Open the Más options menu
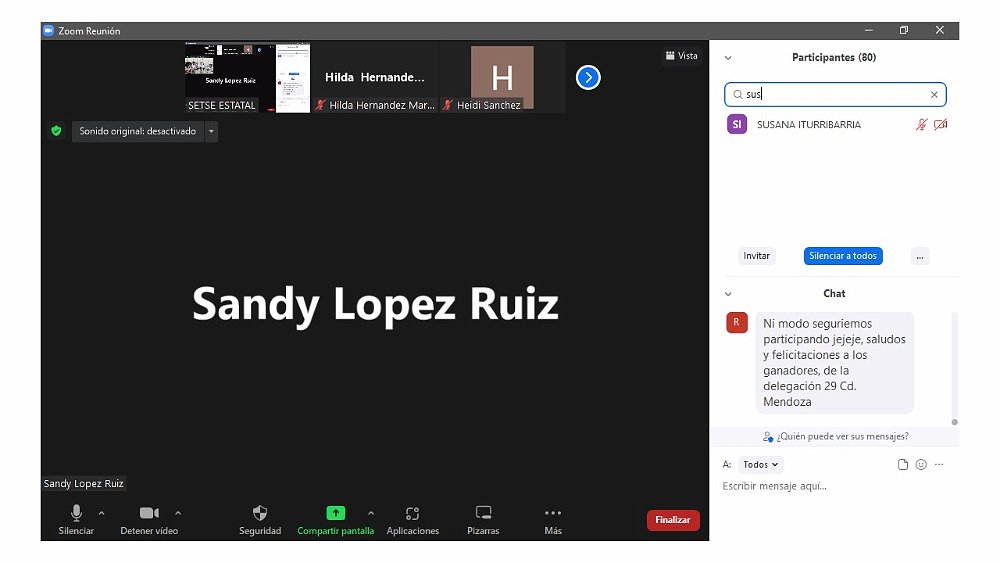This screenshot has height=563, width=1000. [x=553, y=514]
